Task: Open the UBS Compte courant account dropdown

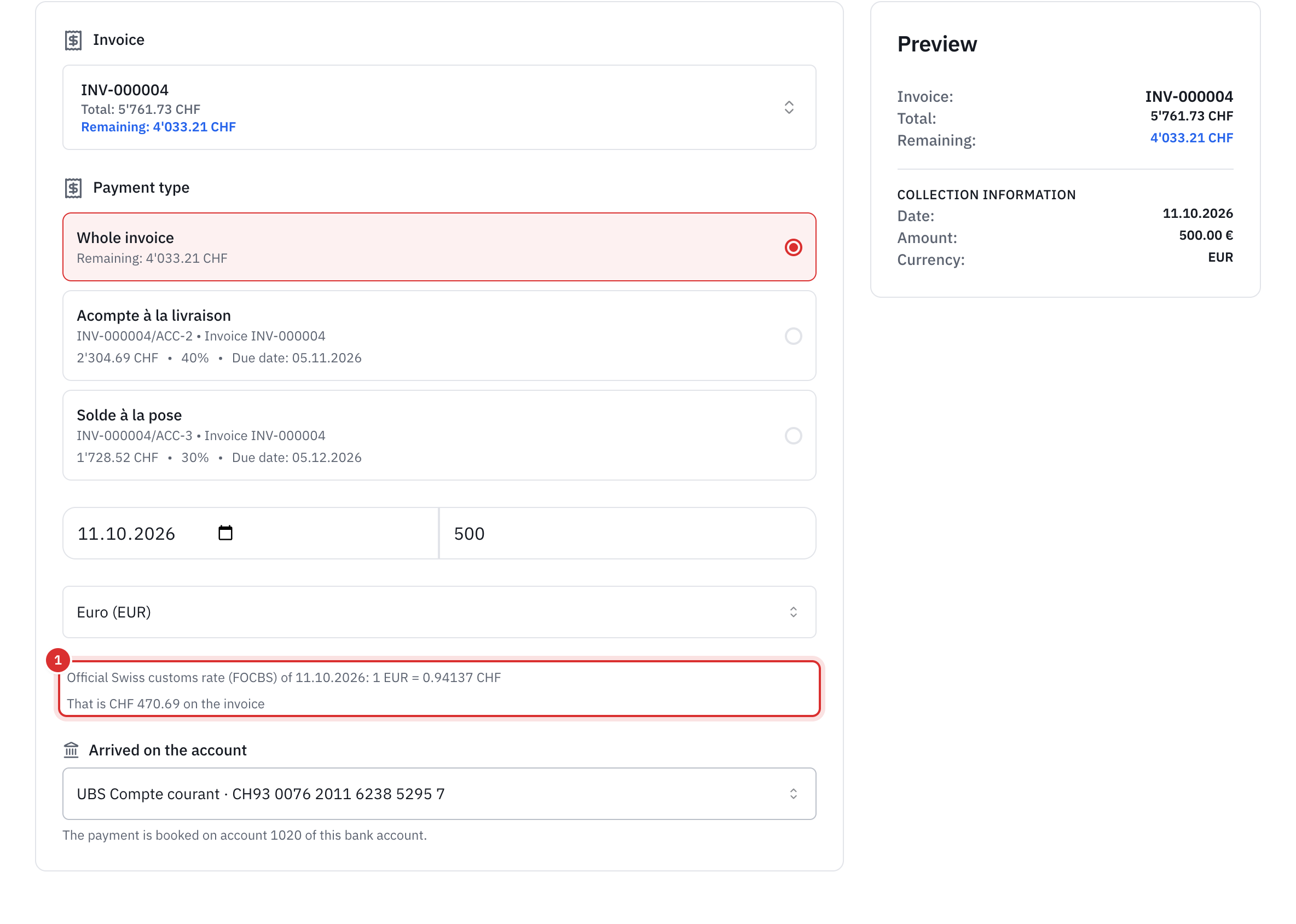Action: (439, 794)
